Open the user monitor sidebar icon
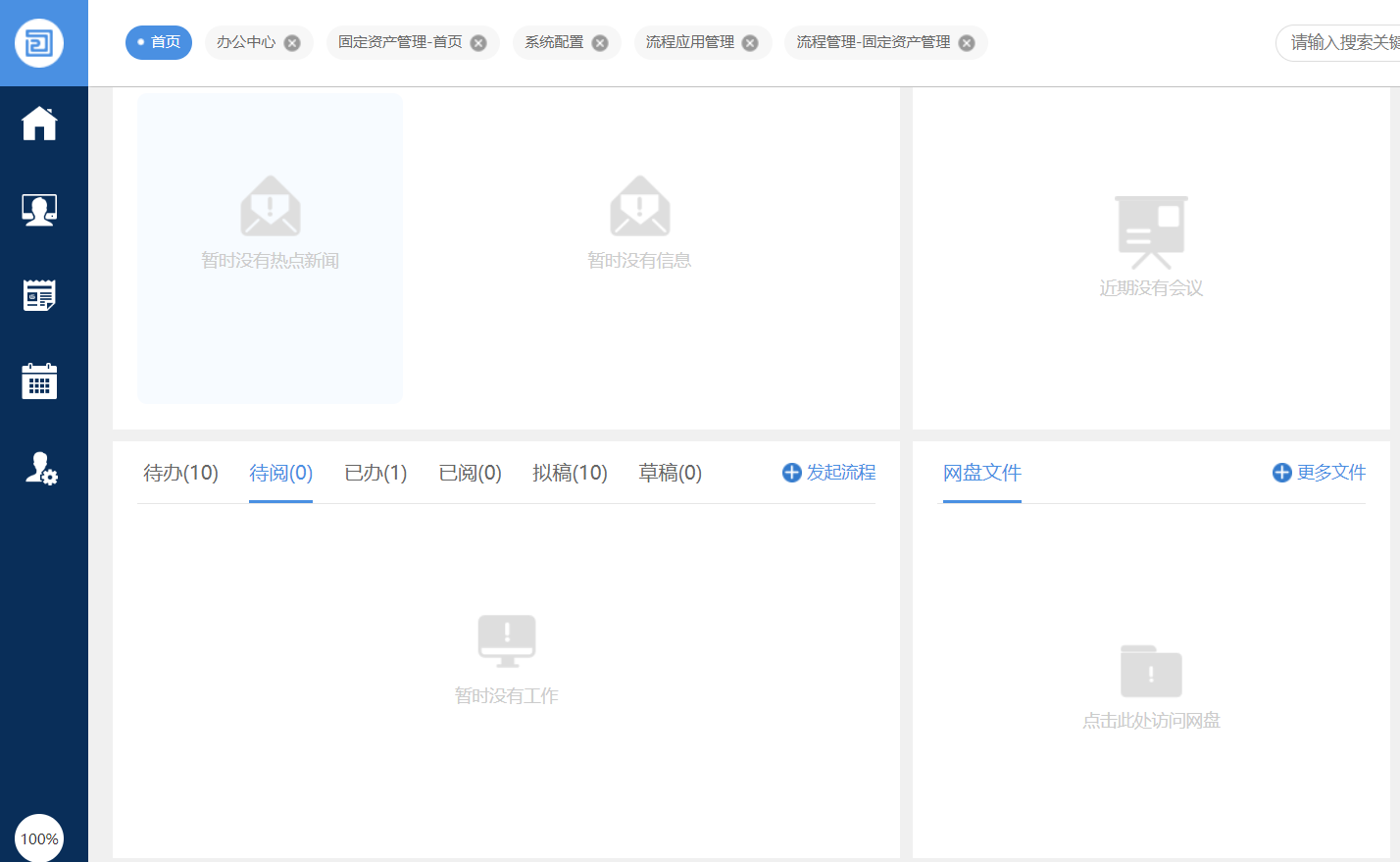The image size is (1400, 862). [39, 210]
